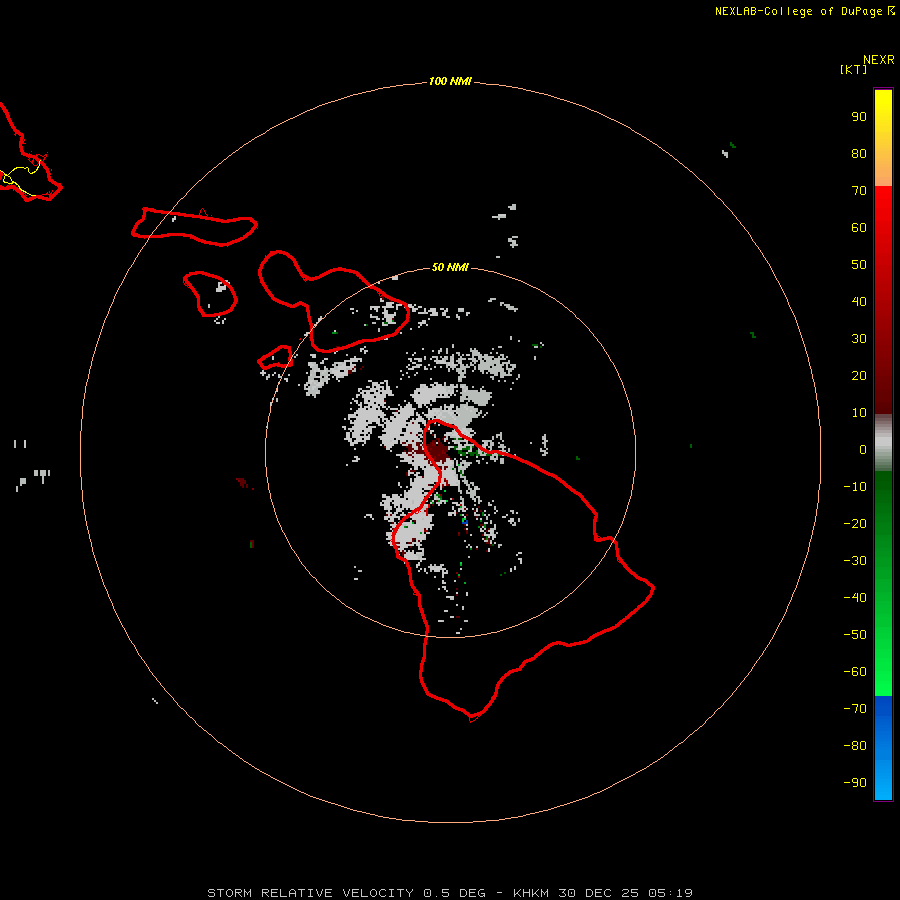The image size is (900, 900).
Task: Click the 80 value on velocity scale
Action: pos(859,154)
